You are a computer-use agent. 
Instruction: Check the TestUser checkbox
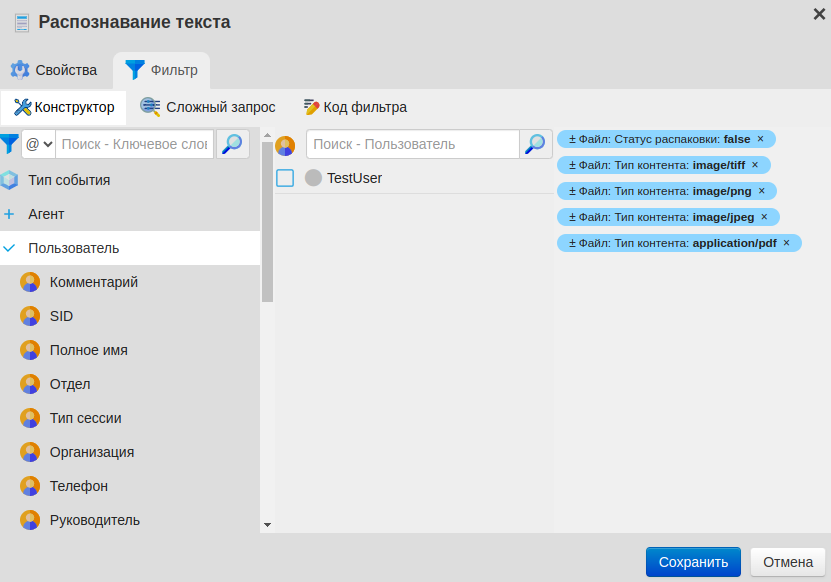click(285, 178)
